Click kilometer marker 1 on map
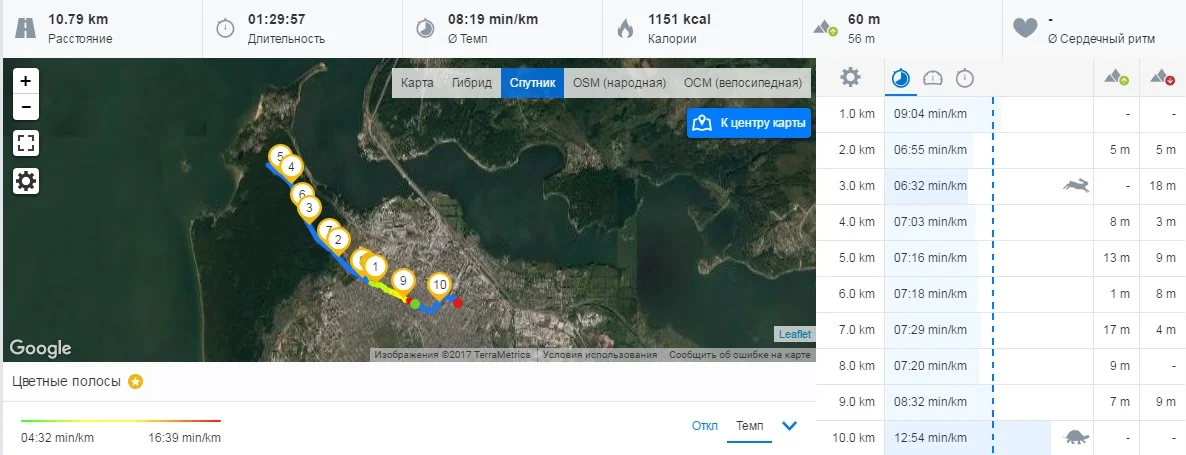The width and height of the screenshot is (1186, 455). click(x=375, y=267)
